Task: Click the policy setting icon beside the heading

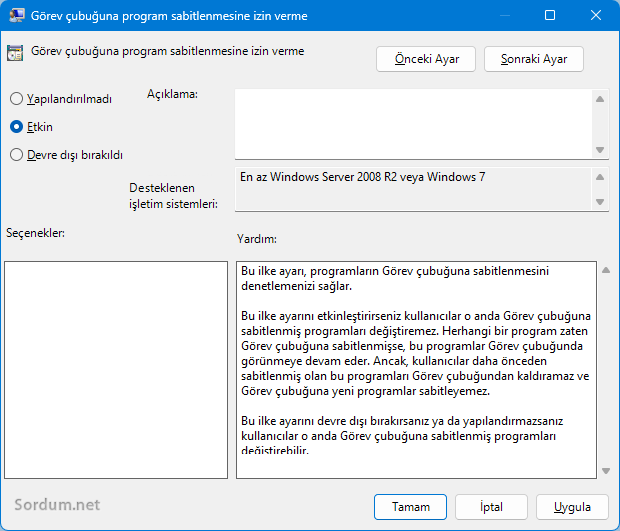Action: pos(16,53)
